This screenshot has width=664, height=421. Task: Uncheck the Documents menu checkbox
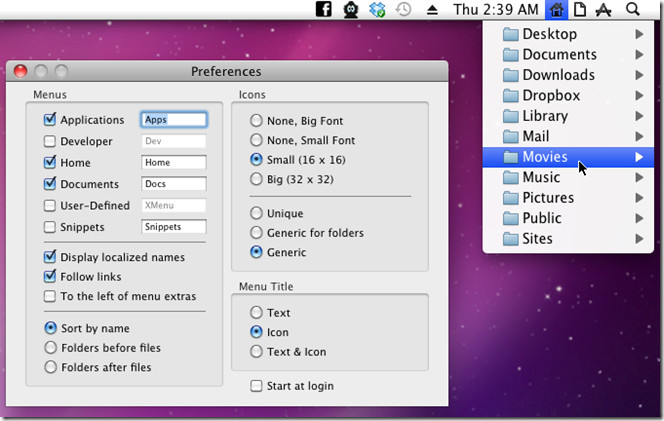coord(50,184)
